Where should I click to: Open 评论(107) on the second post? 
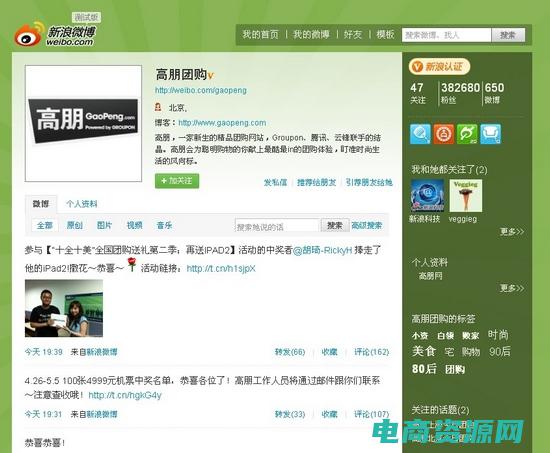[371, 414]
